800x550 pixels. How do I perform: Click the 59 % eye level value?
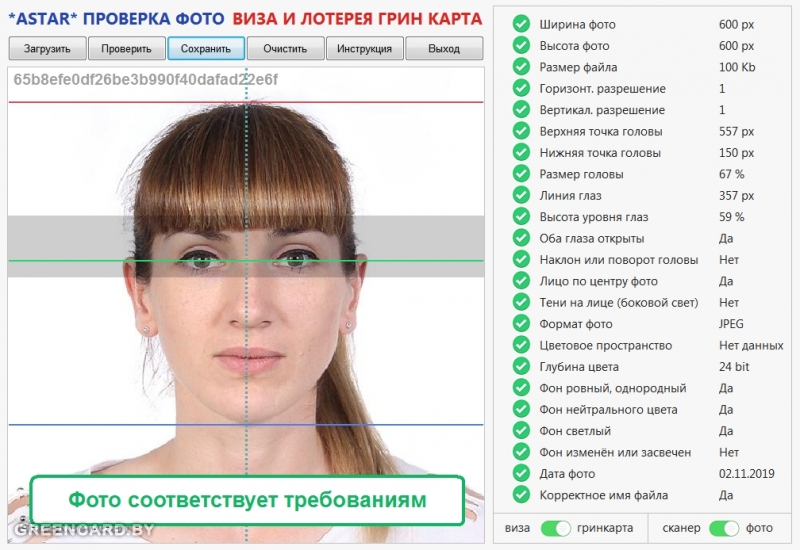(x=731, y=217)
